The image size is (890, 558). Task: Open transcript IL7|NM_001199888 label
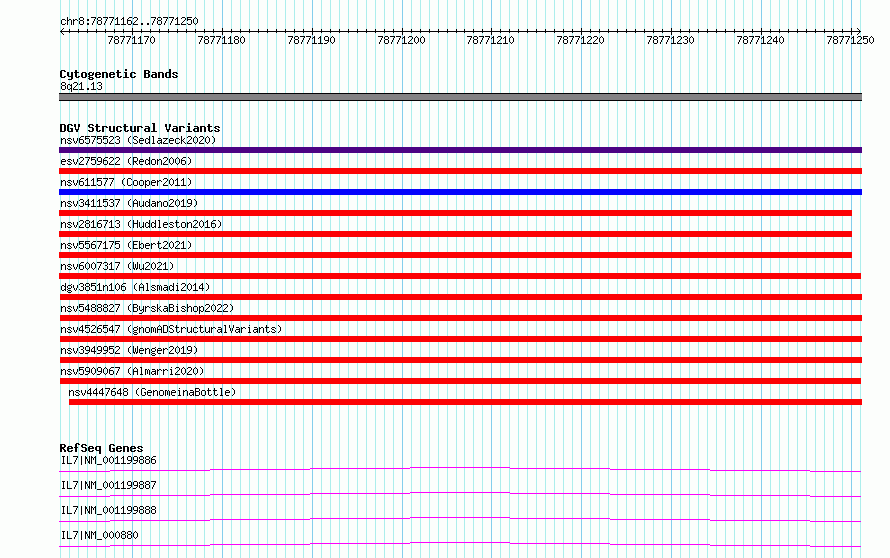click(108, 510)
